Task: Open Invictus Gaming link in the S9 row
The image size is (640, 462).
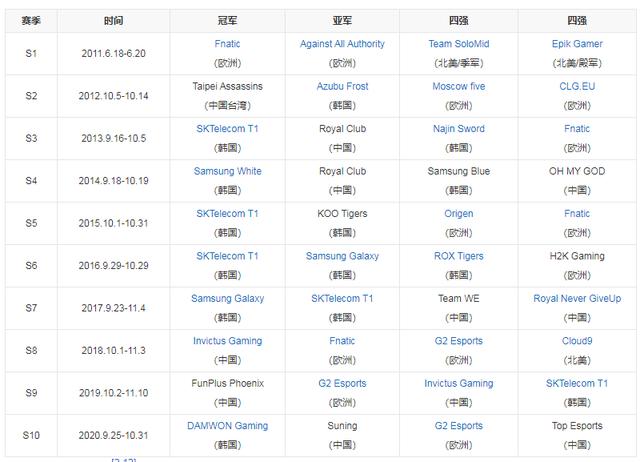Action: (459, 383)
